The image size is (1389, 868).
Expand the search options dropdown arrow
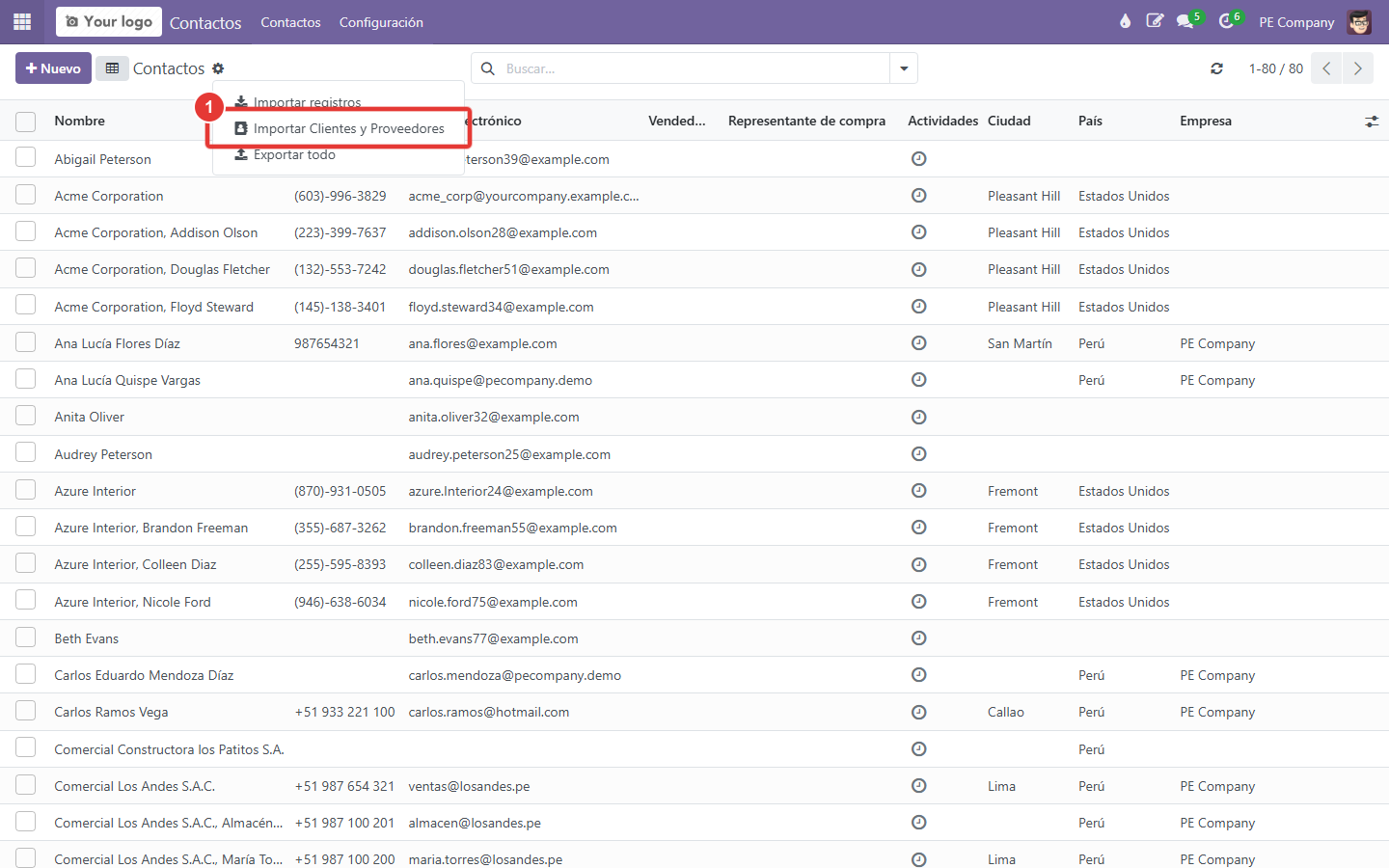[x=904, y=68]
